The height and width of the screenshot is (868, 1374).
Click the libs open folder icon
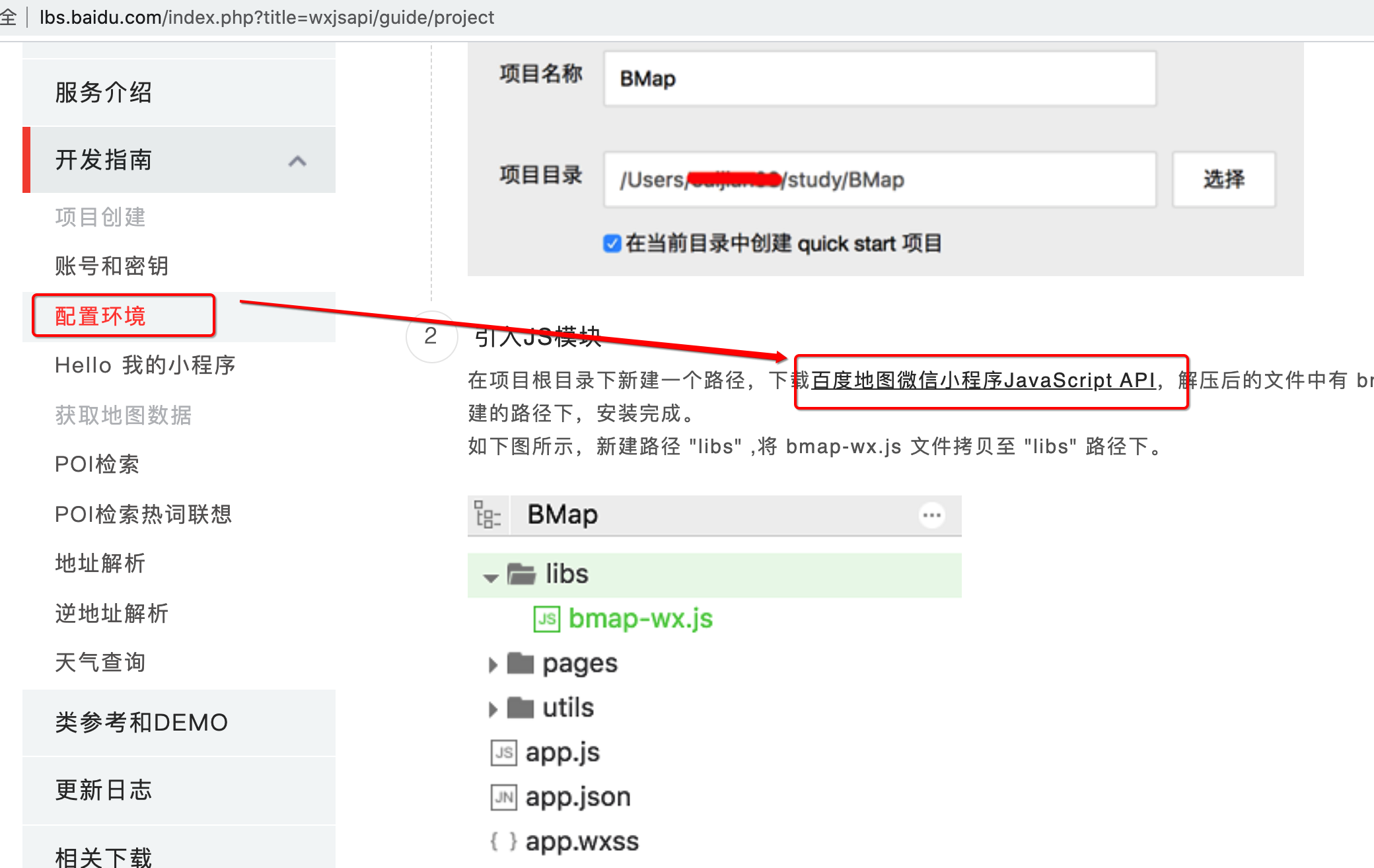click(521, 574)
